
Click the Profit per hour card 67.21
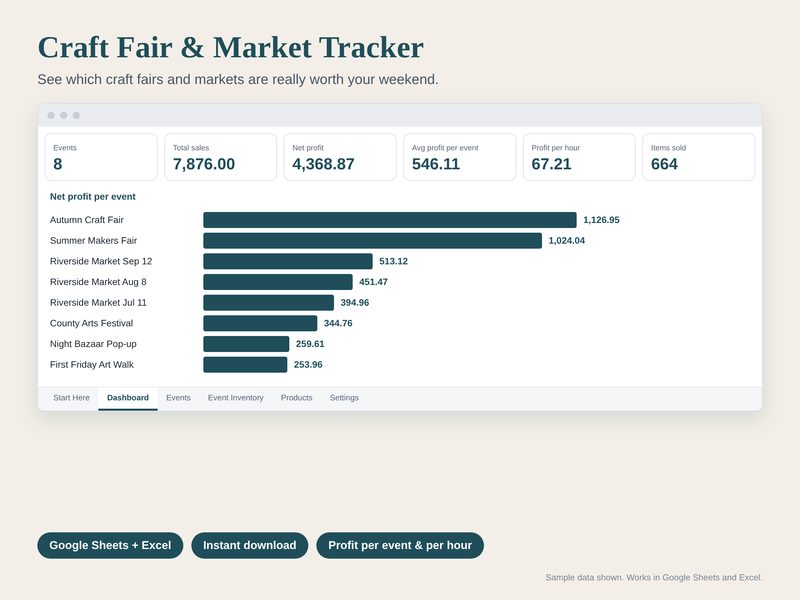click(x=579, y=157)
